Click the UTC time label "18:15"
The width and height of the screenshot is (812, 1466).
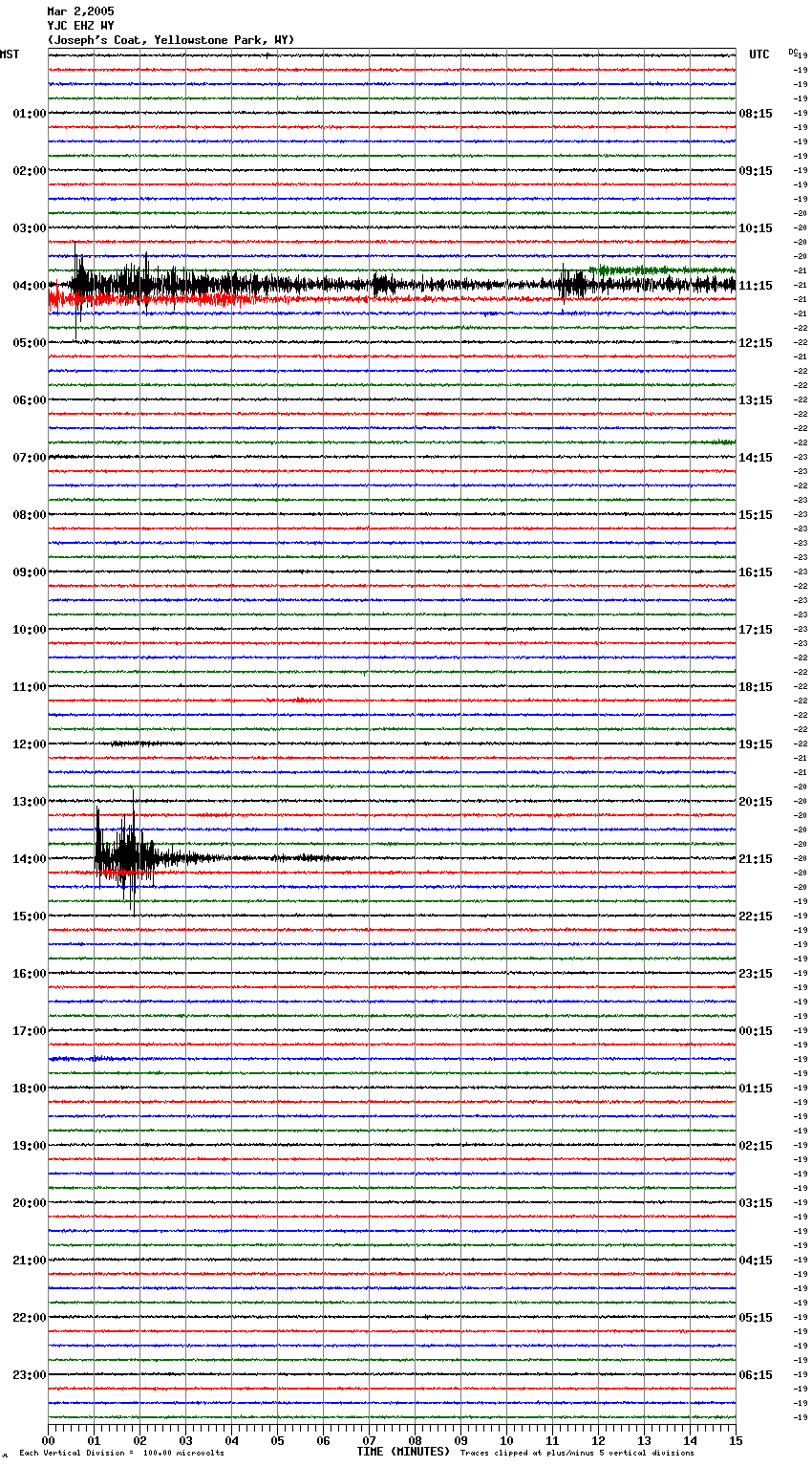[756, 687]
